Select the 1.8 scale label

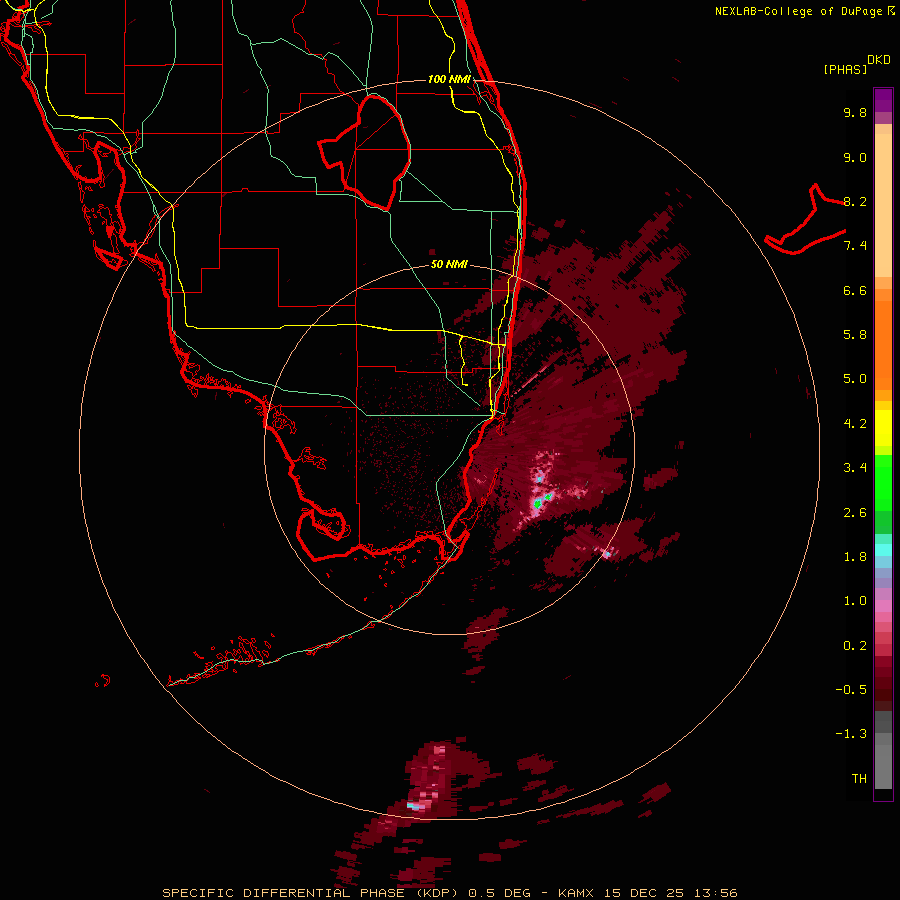click(x=855, y=557)
